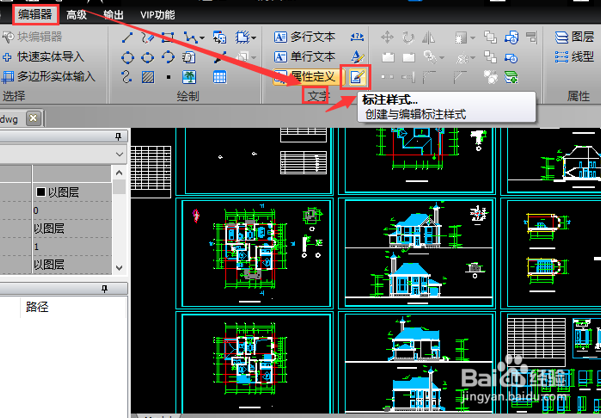Toggle the lower 路径 panel pin
The image size is (601, 418).
(104, 289)
